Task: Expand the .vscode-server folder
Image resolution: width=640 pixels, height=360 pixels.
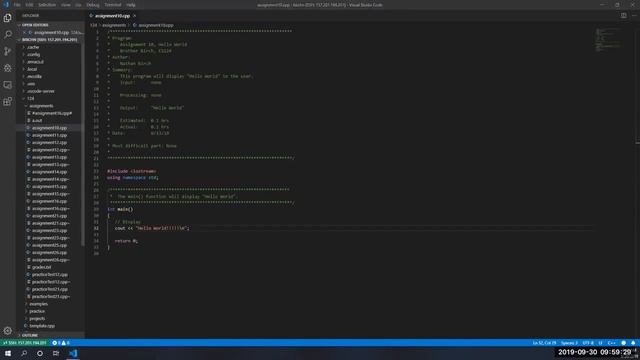Action: [x=40, y=91]
